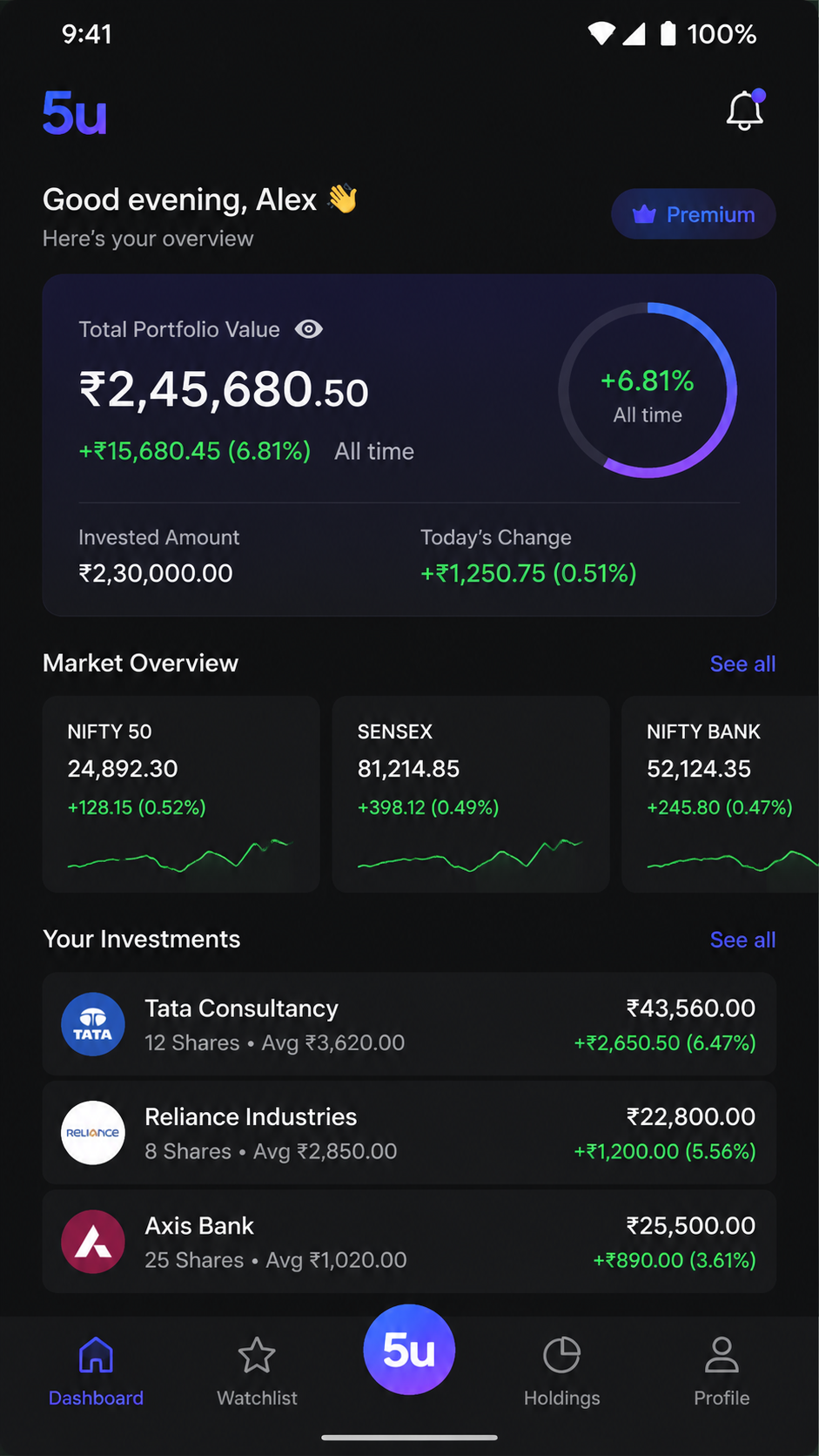Tap the Reliance Industries logo
819x1456 pixels.
[93, 1133]
